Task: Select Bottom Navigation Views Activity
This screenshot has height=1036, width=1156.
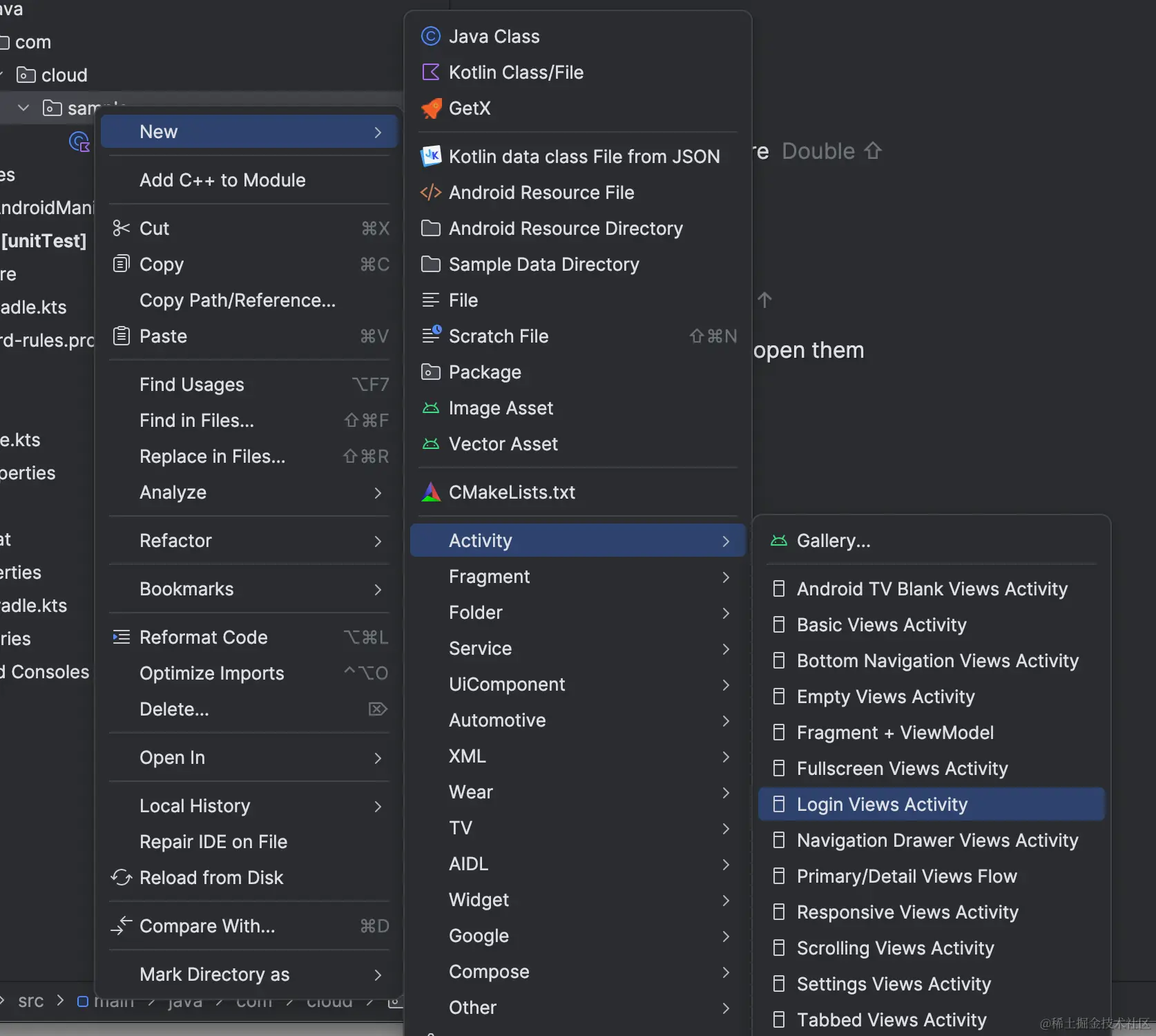Action: click(x=932, y=660)
